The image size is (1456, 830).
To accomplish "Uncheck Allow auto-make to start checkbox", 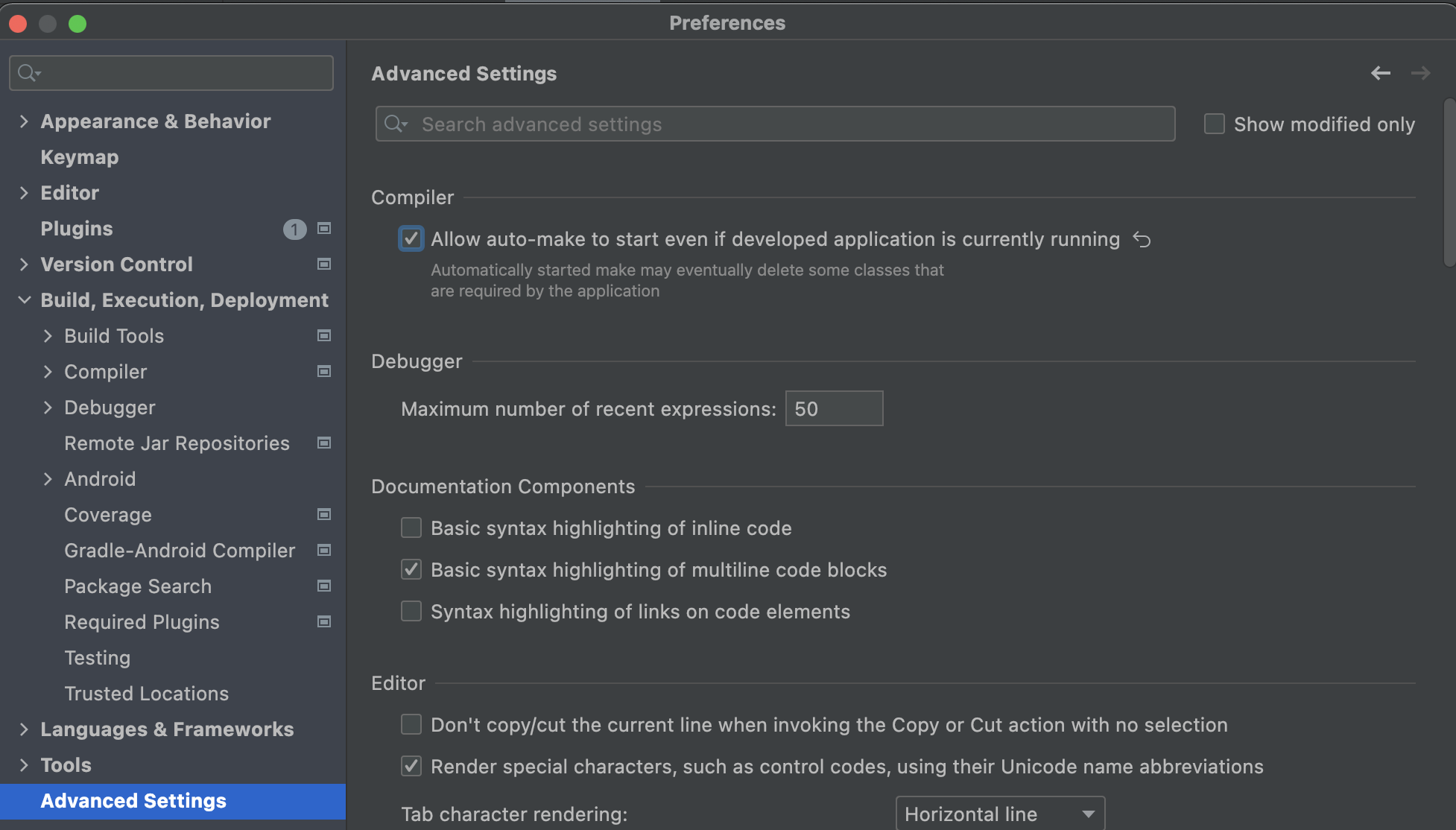I will point(411,239).
